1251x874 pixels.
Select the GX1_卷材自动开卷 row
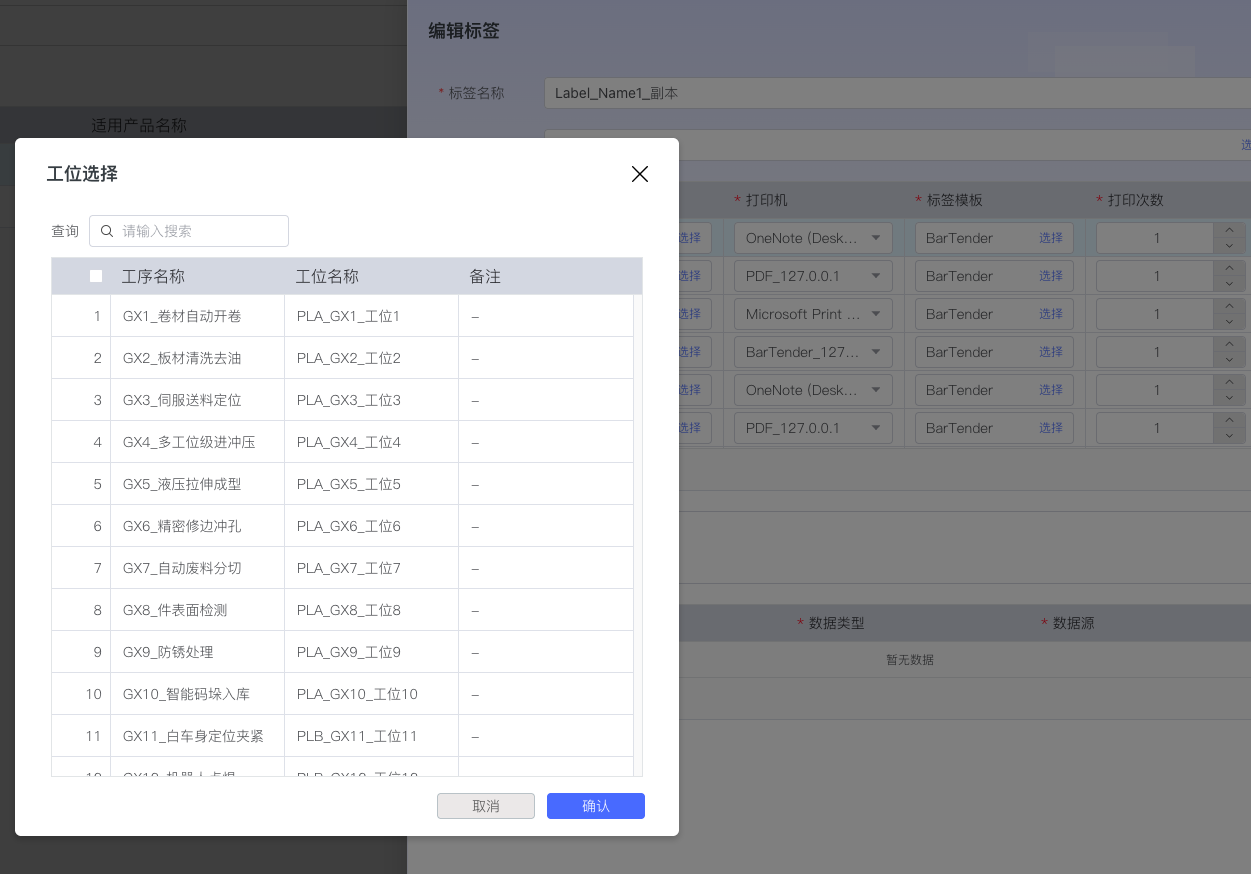[182, 316]
